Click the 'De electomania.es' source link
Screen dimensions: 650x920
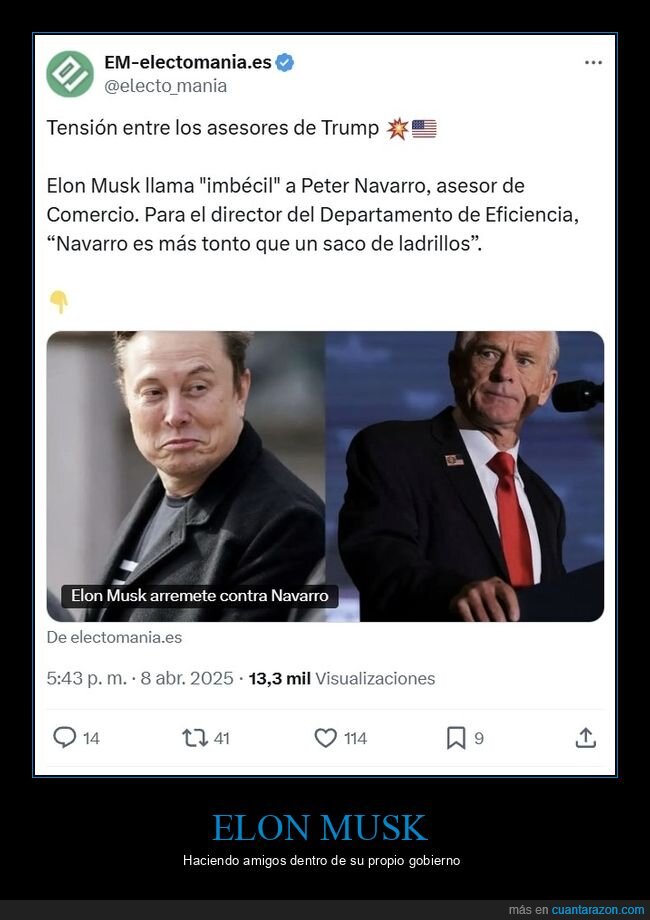(114, 637)
